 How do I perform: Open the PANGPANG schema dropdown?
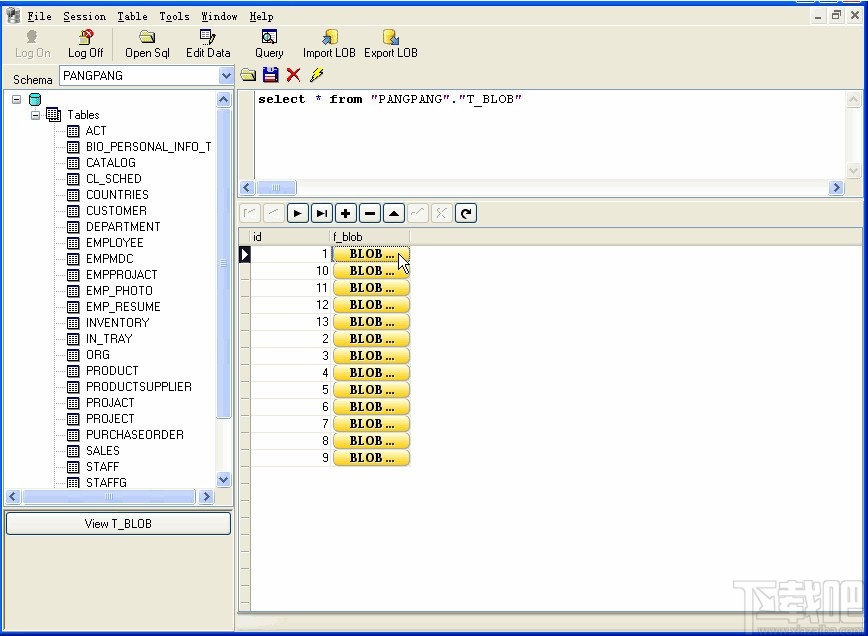click(x=226, y=75)
